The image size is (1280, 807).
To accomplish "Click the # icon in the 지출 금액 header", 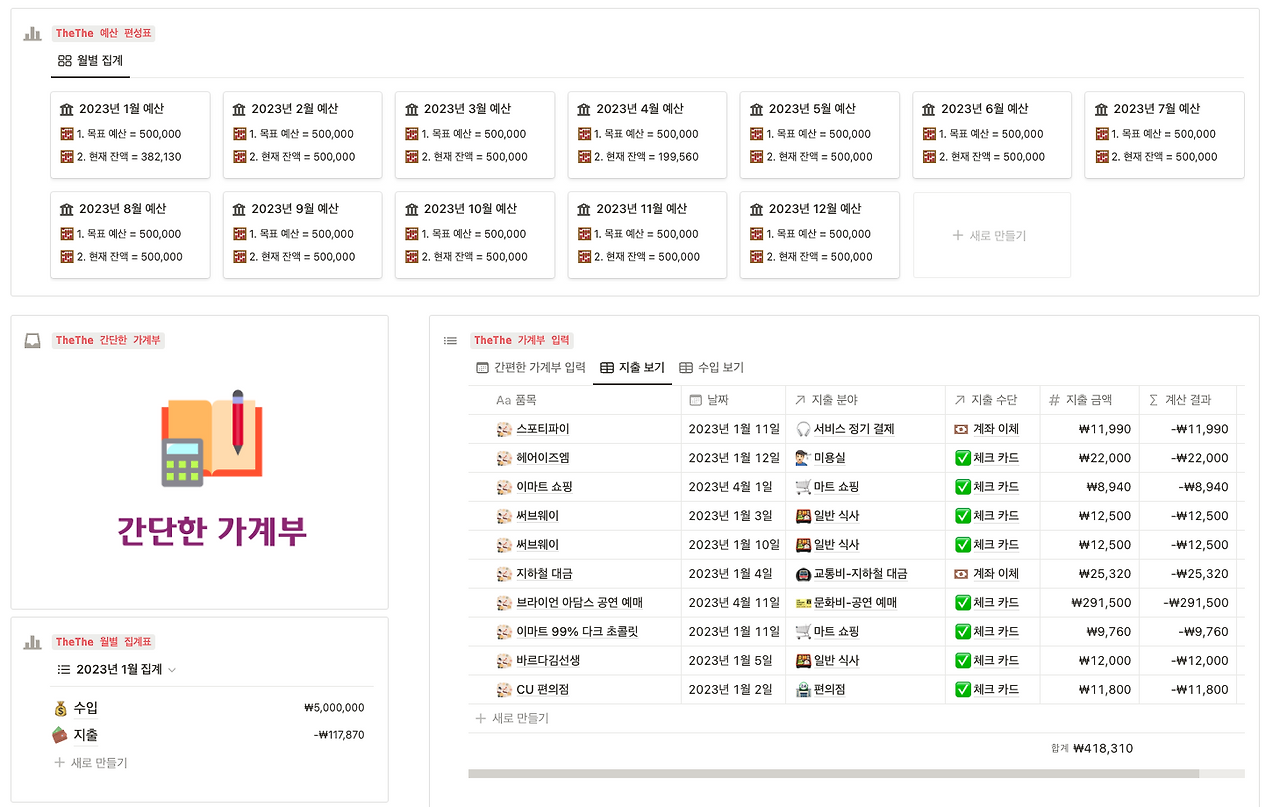I will click(x=1054, y=399).
